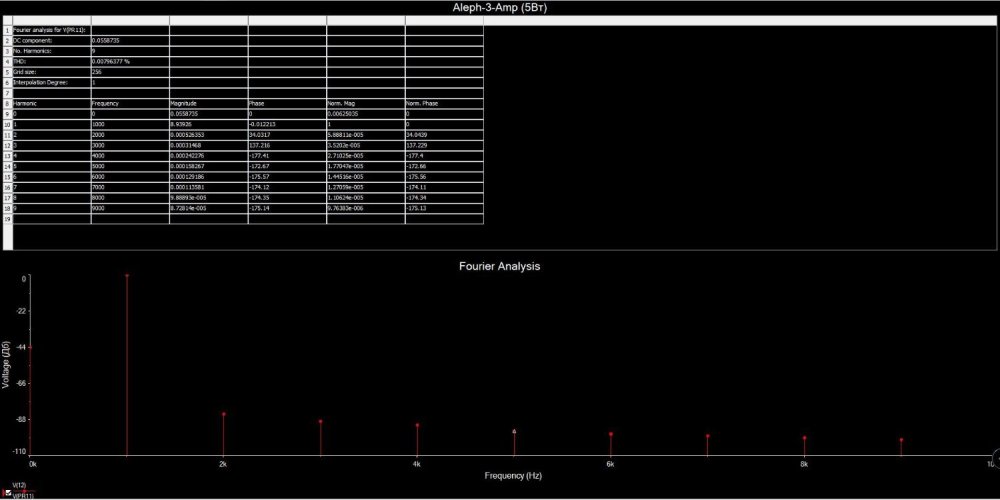Click the 2 kHz harmonic data point

tap(224, 414)
